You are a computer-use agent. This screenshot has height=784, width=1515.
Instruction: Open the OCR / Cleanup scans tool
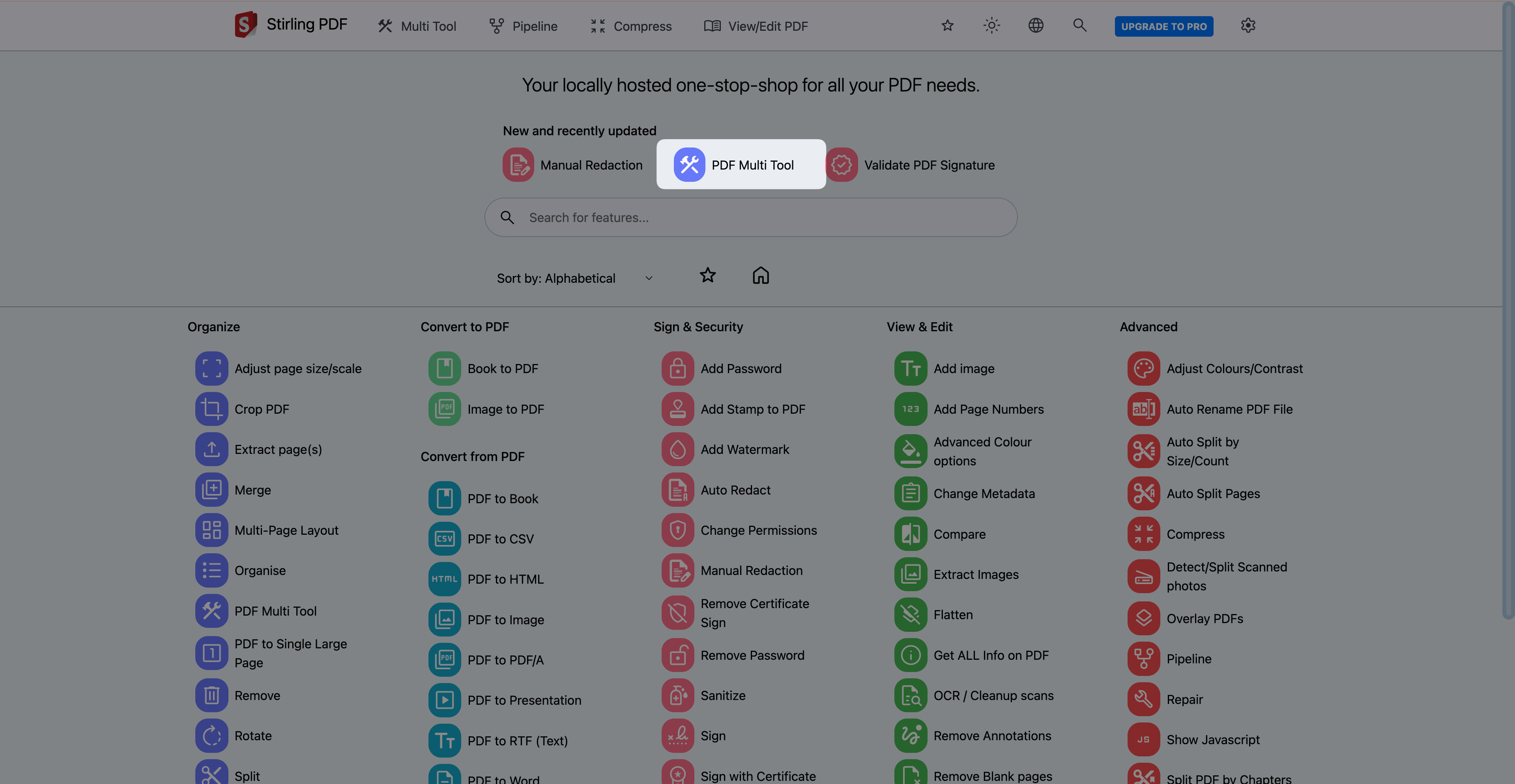tap(994, 695)
